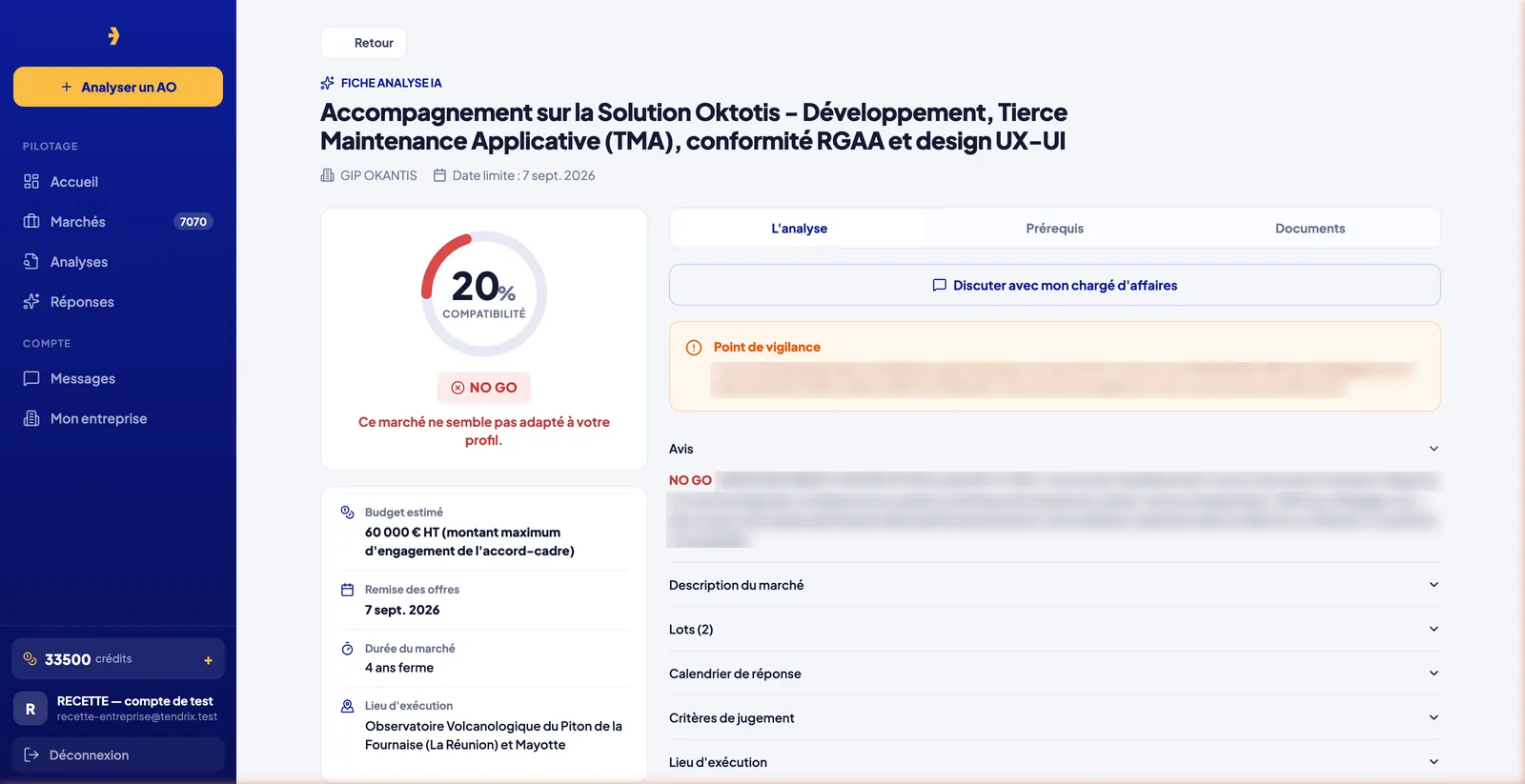Viewport: 1525px width, 784px height.
Task: Click the Date limite calendar icon
Action: click(x=439, y=175)
